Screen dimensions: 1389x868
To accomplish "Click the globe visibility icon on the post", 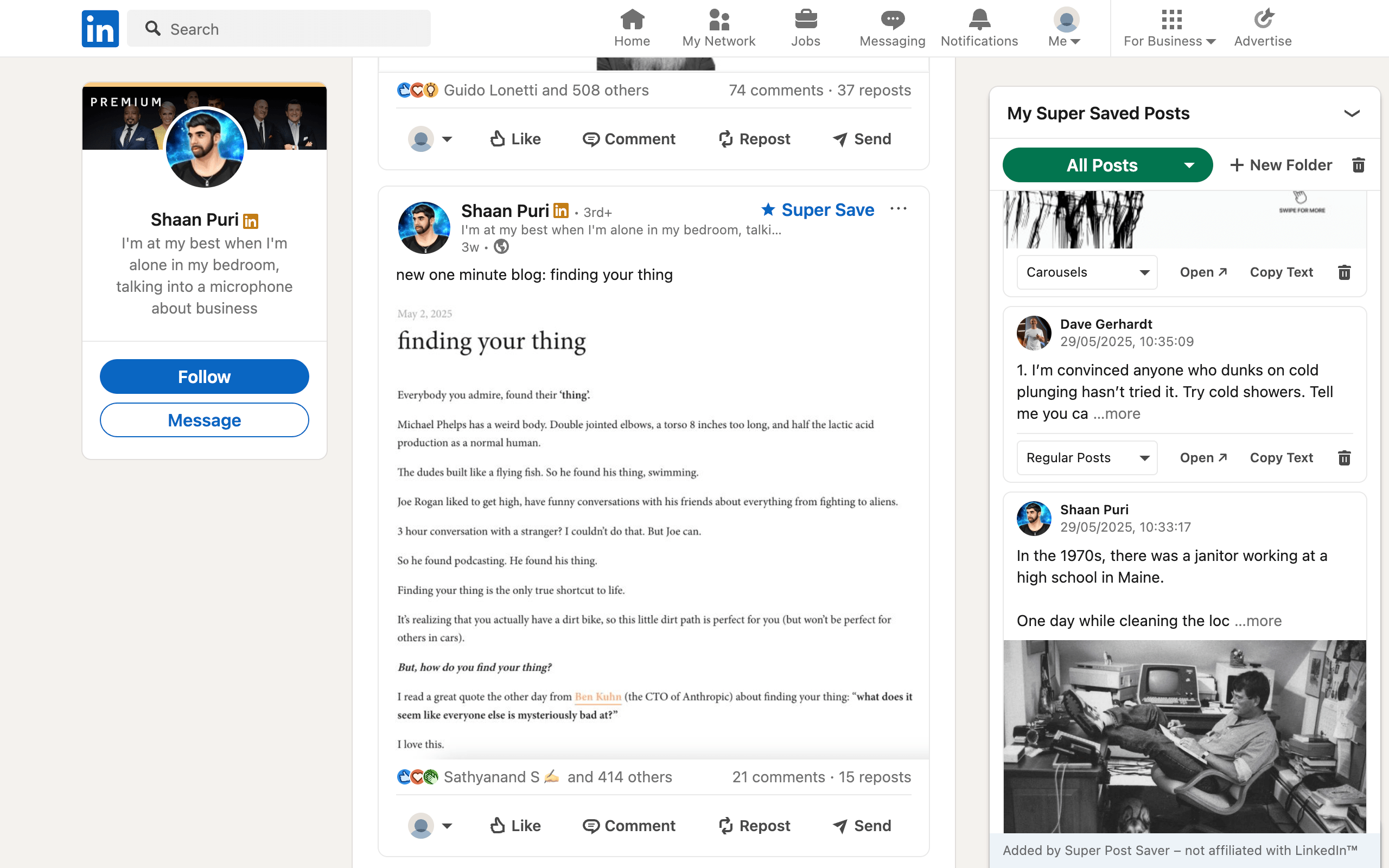I will click(x=501, y=247).
